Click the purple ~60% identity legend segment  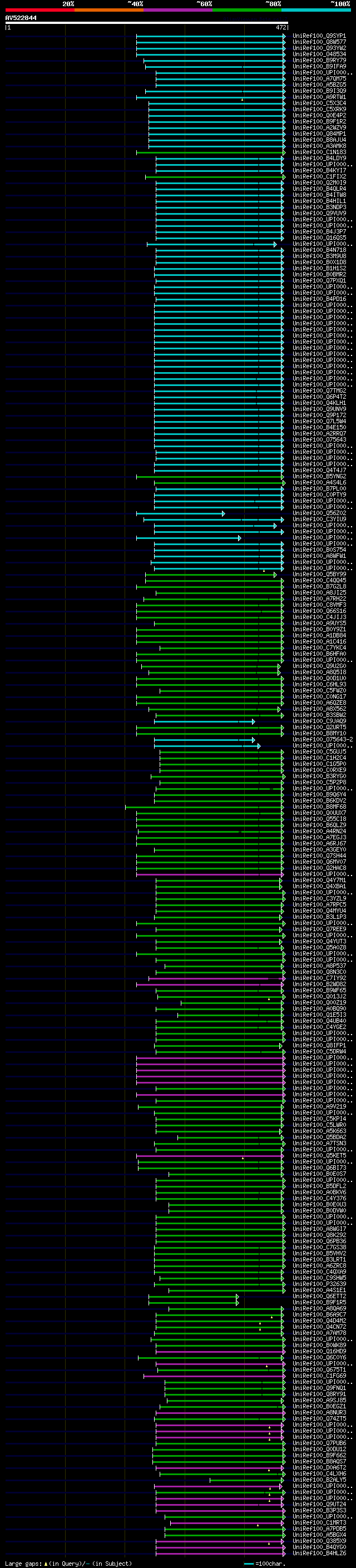179,10
